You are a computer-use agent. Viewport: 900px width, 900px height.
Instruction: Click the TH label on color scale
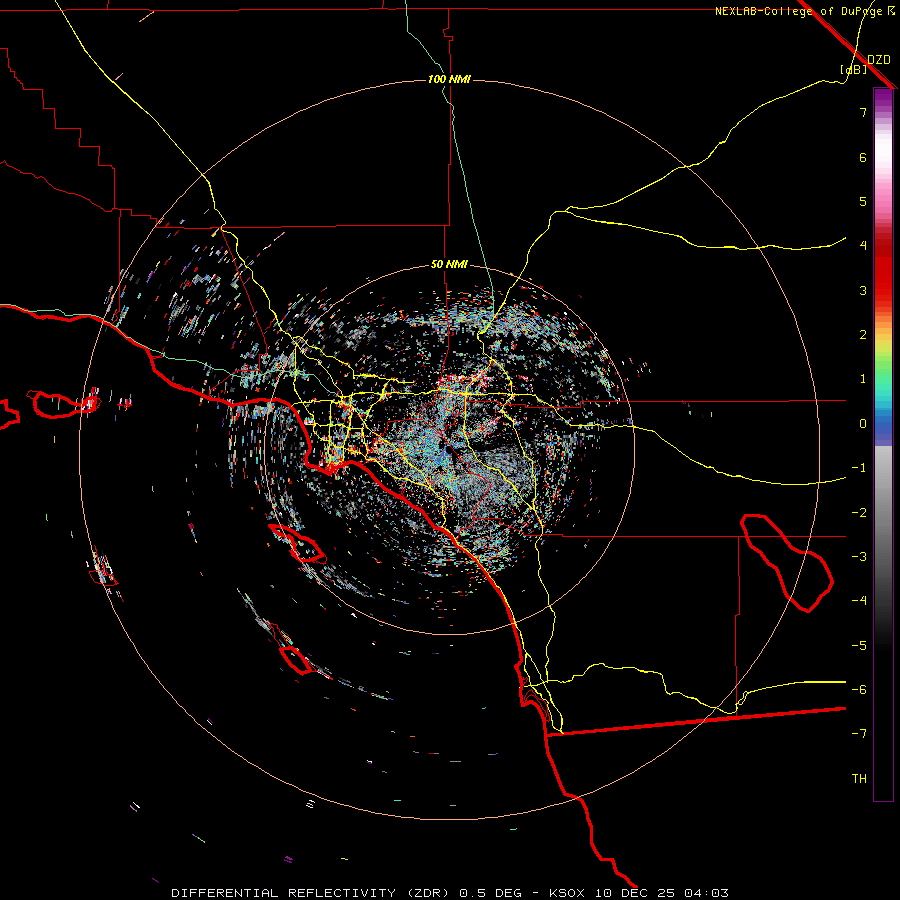point(859,779)
